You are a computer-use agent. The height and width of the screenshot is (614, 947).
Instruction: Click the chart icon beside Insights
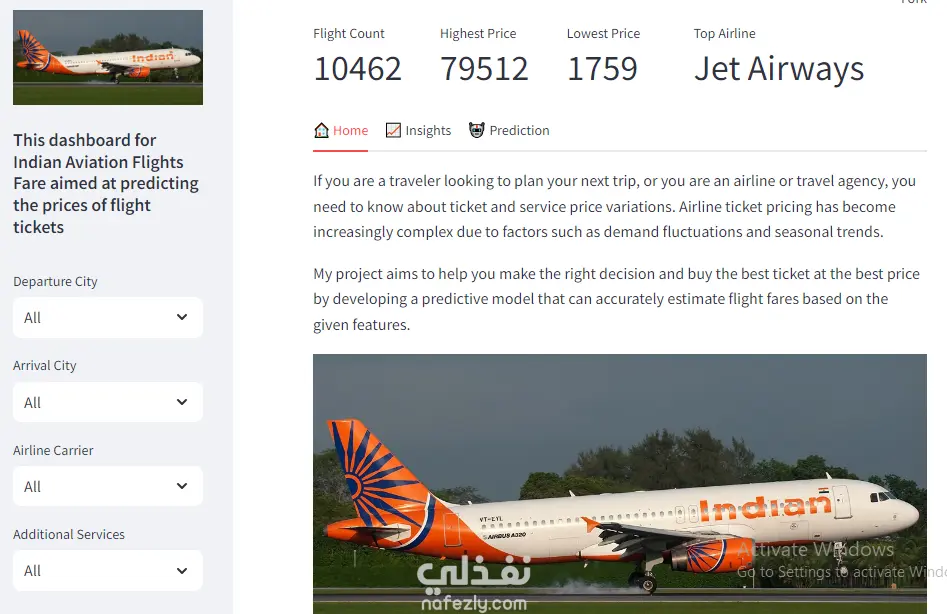coord(393,130)
